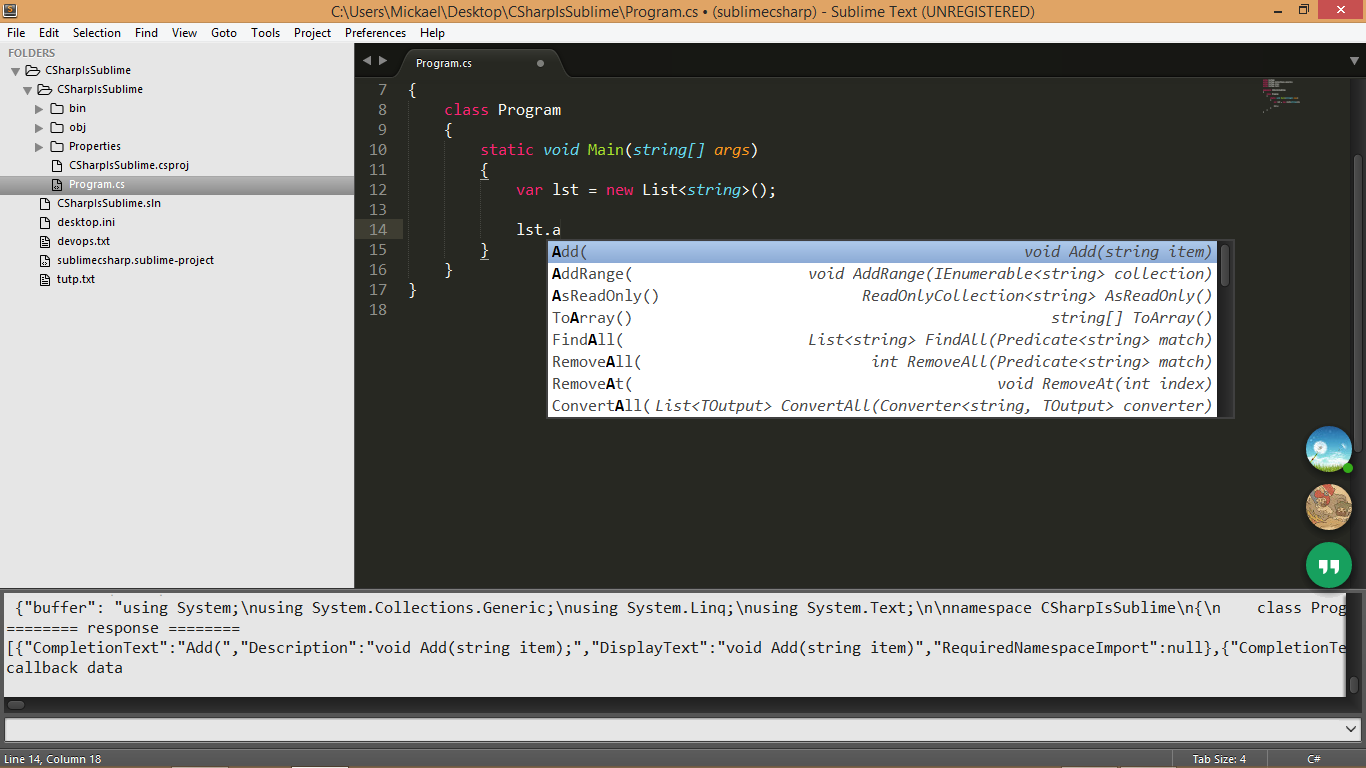Screen dimensions: 1366x768
Task: Open the tab list dropdown arrow
Action: point(1354,61)
